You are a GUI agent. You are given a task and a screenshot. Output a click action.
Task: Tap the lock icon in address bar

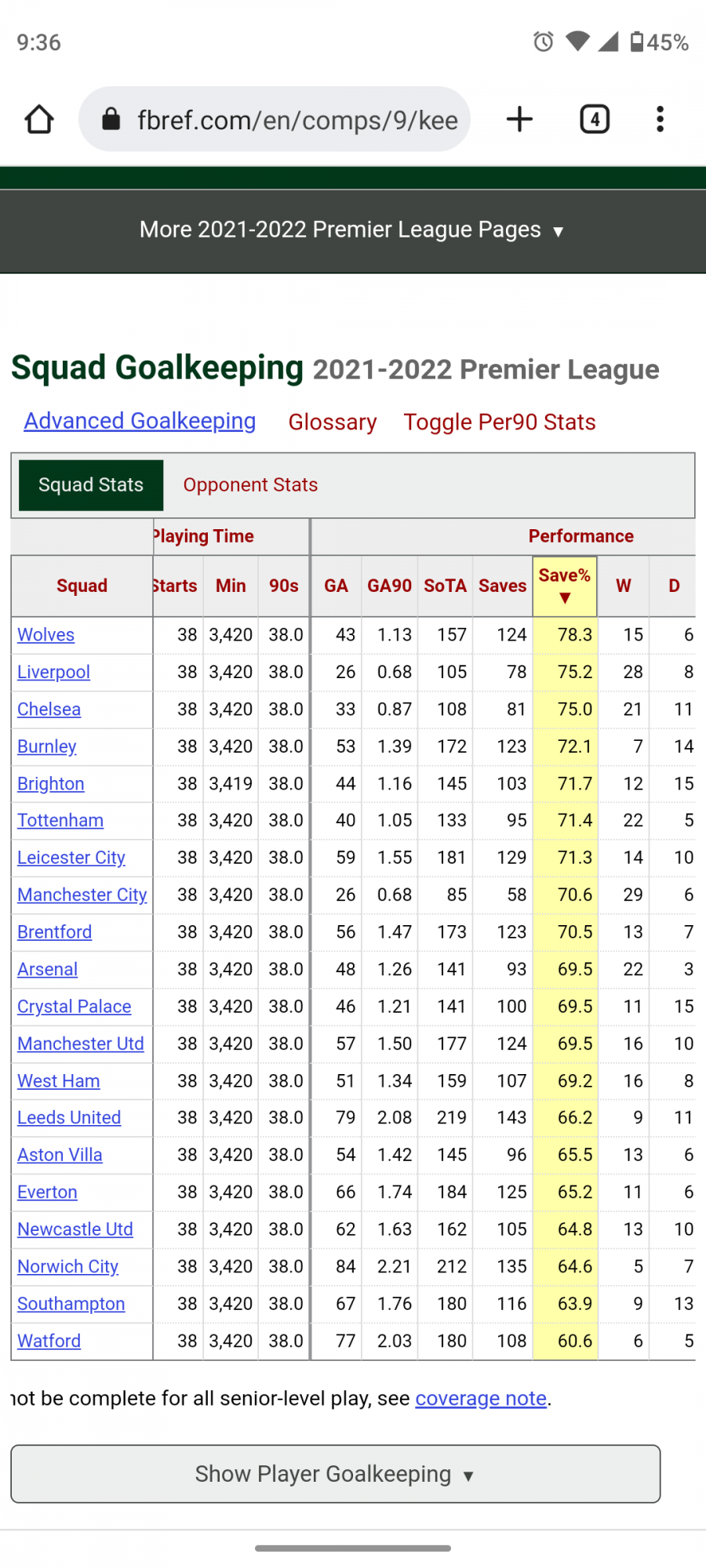(x=111, y=120)
